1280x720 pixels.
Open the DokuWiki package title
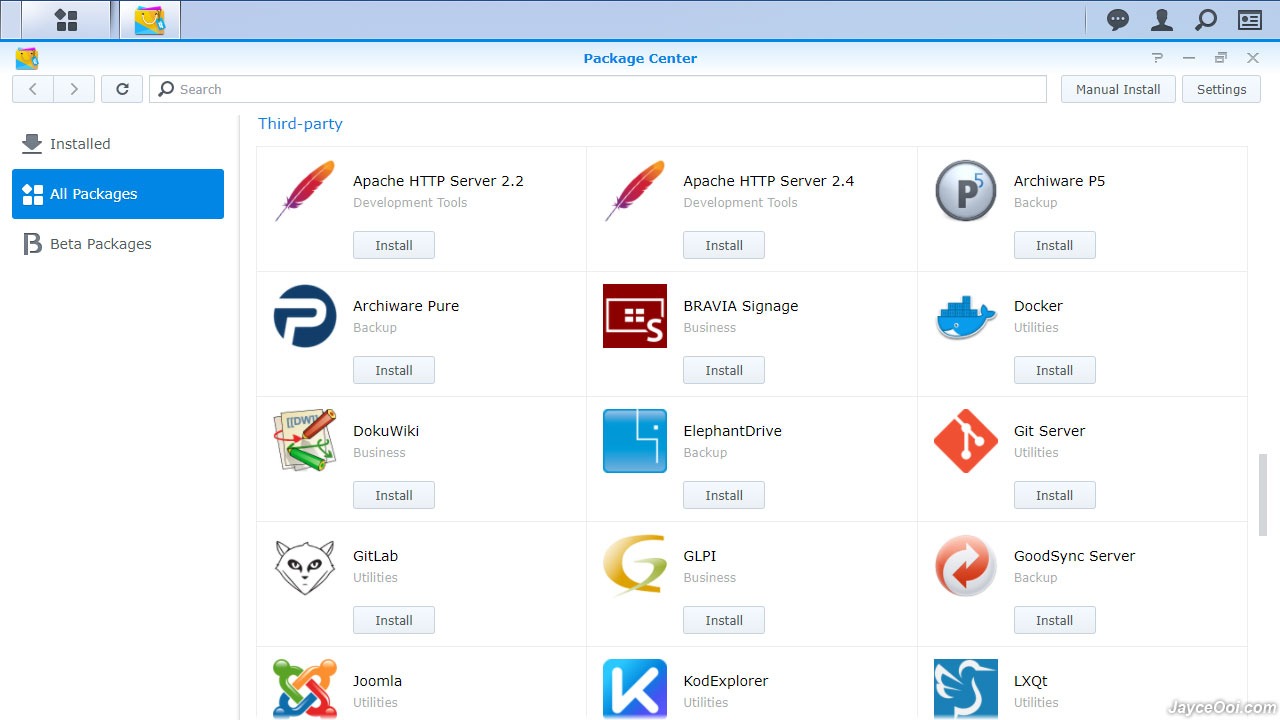386,431
